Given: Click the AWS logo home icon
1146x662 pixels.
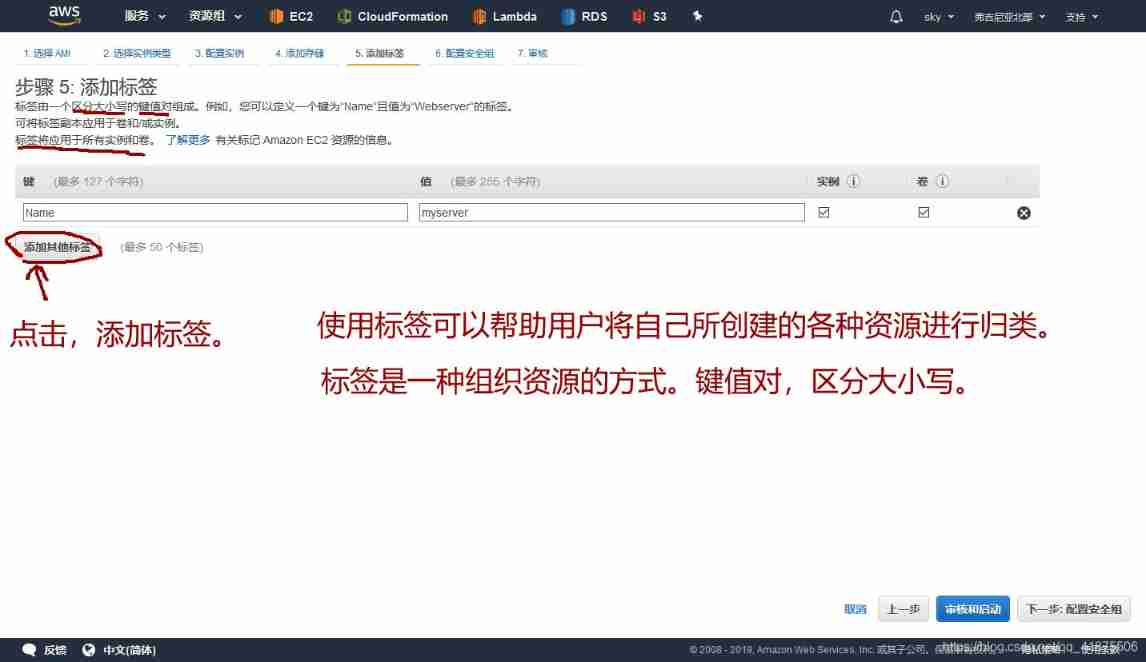Looking at the screenshot, I should click(64, 15).
